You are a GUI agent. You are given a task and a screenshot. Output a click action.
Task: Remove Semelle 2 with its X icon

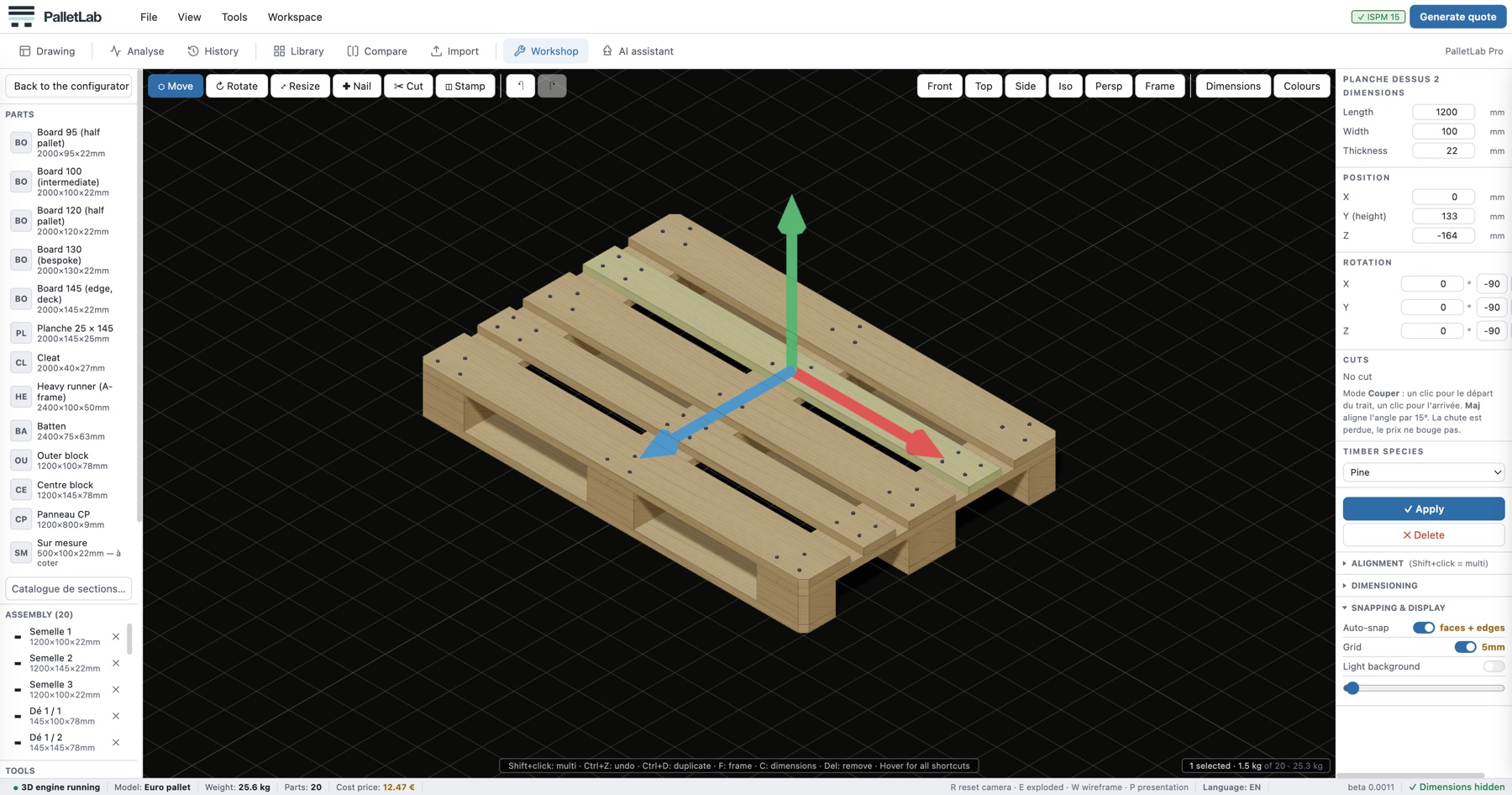coord(116,663)
